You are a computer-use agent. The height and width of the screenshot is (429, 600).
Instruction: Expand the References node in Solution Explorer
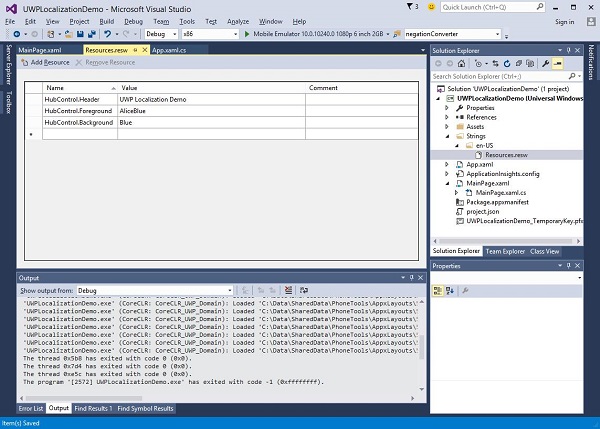pyautogui.click(x=446, y=117)
